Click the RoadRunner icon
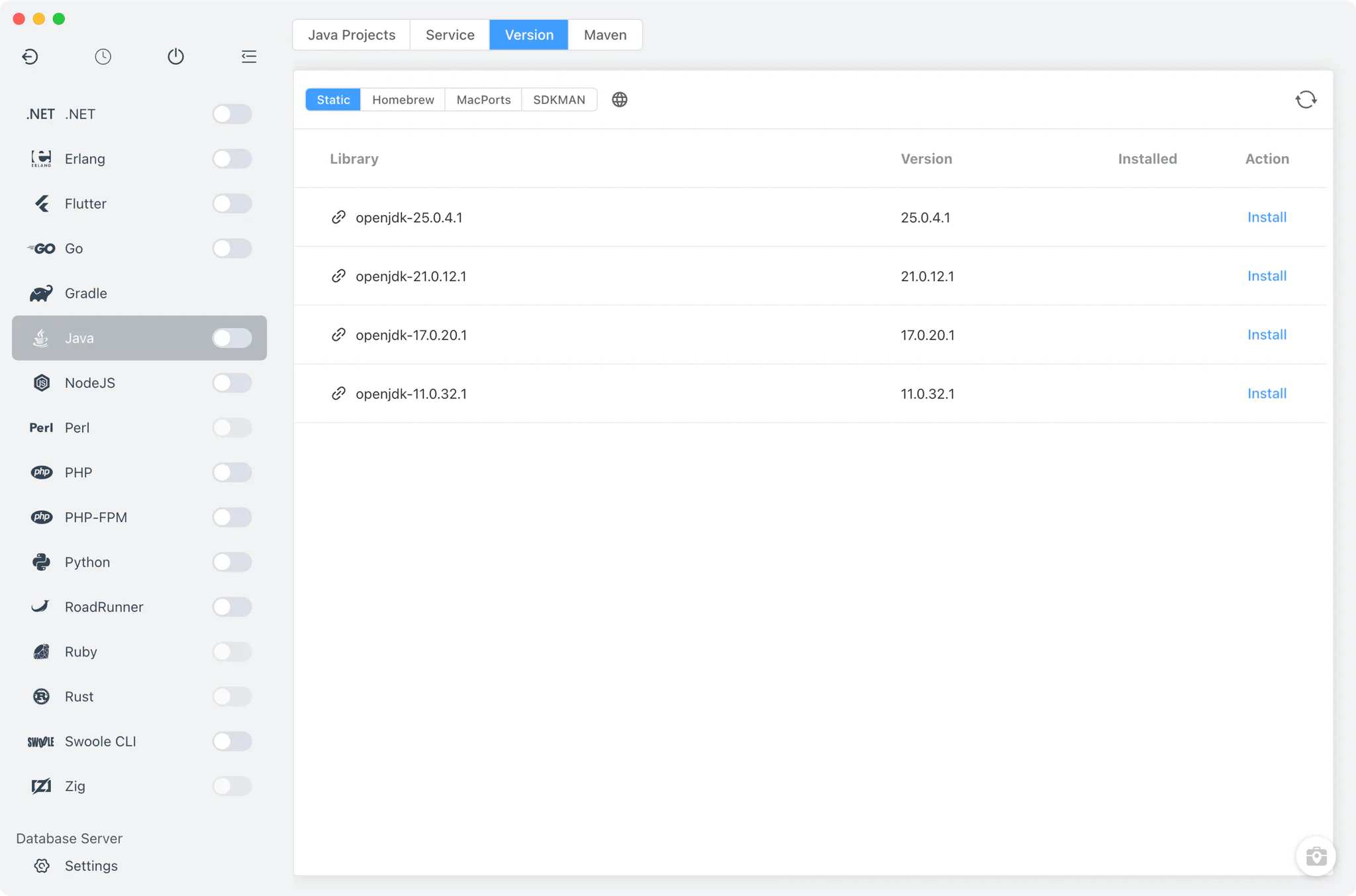This screenshot has width=1356, height=896. 41,606
